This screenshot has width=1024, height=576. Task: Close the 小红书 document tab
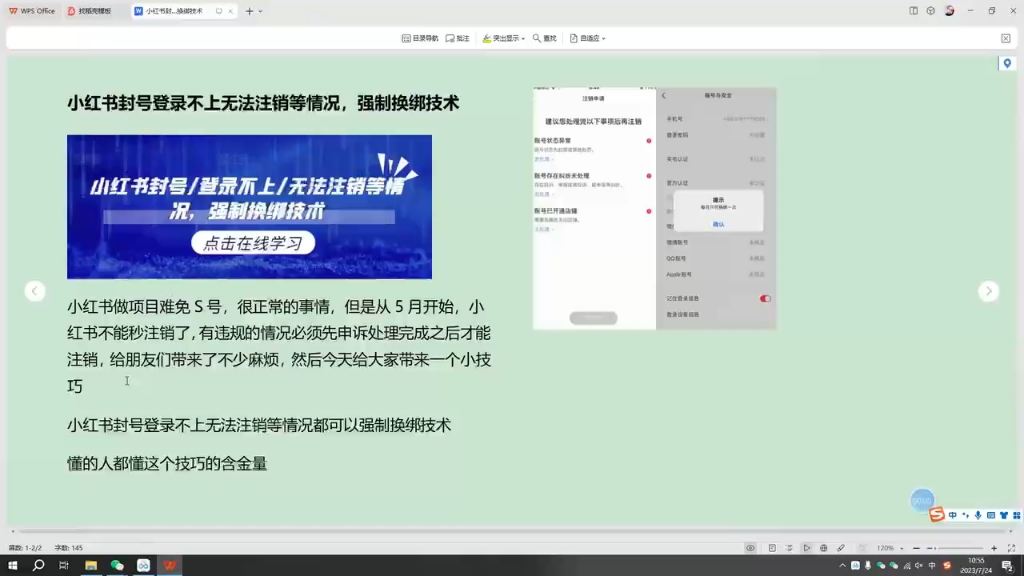click(231, 11)
